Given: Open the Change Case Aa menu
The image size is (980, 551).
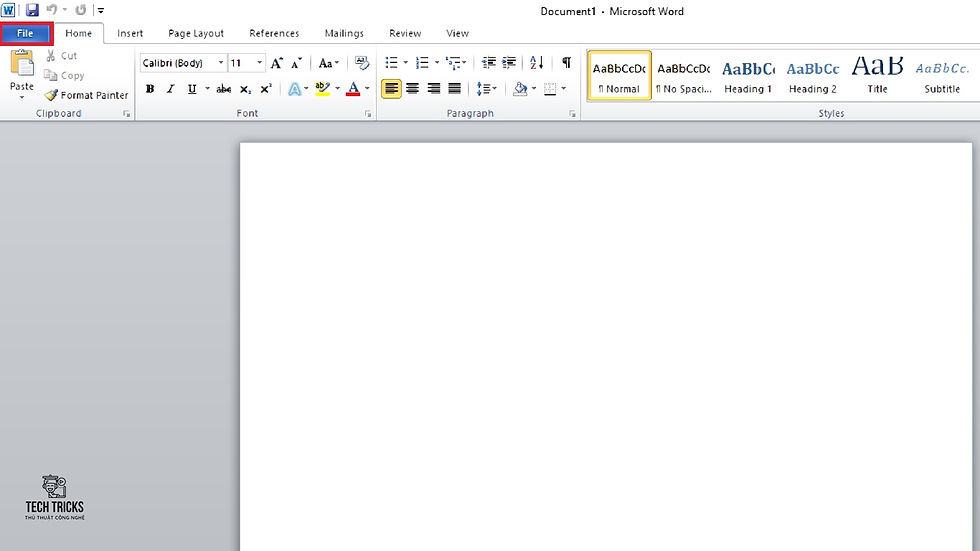Looking at the screenshot, I should tap(328, 63).
